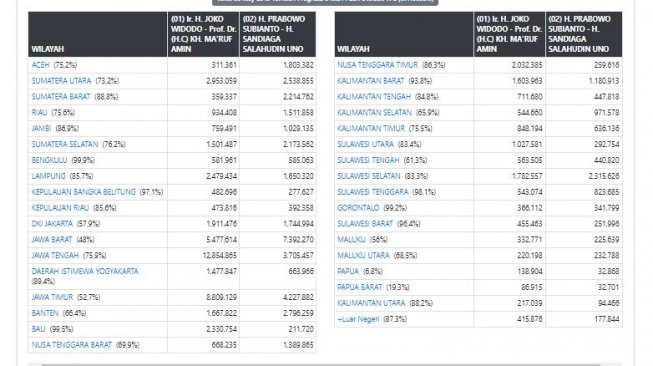This screenshot has height=366, width=653.
Task: Click SUMATERA BARAT region link
Action: click(61, 97)
